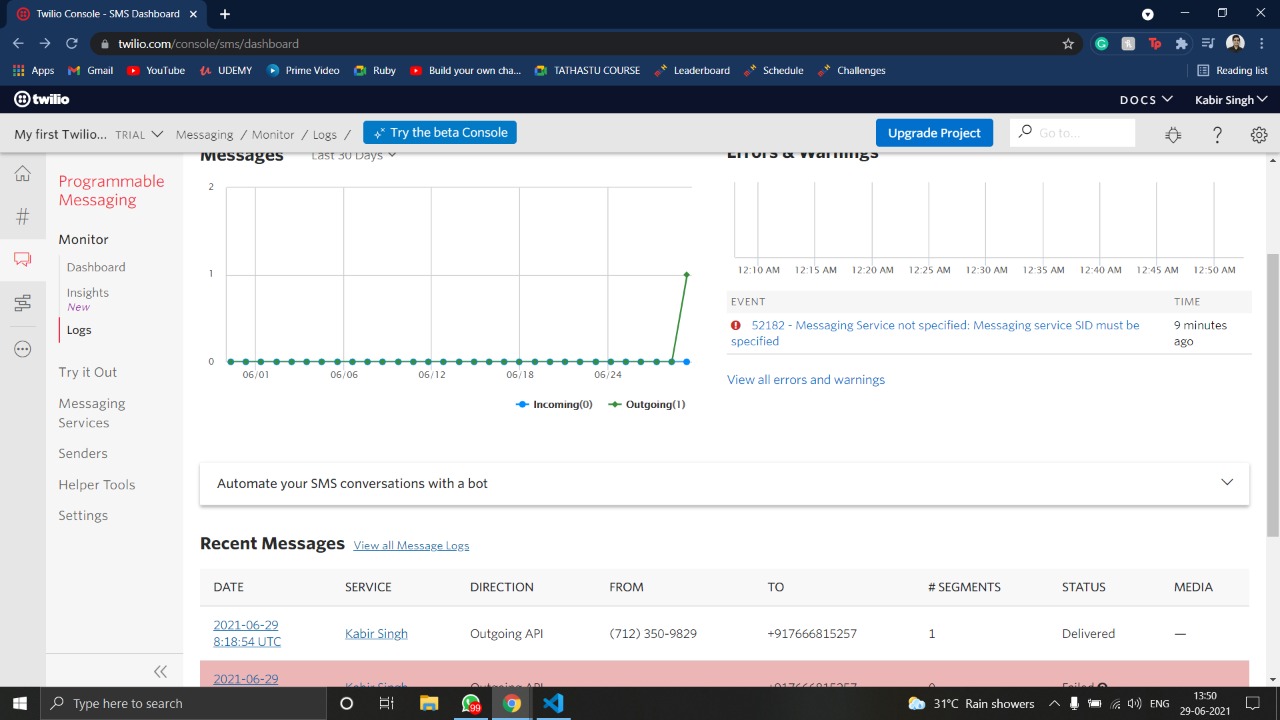Open Insights in sidebar

[88, 293]
